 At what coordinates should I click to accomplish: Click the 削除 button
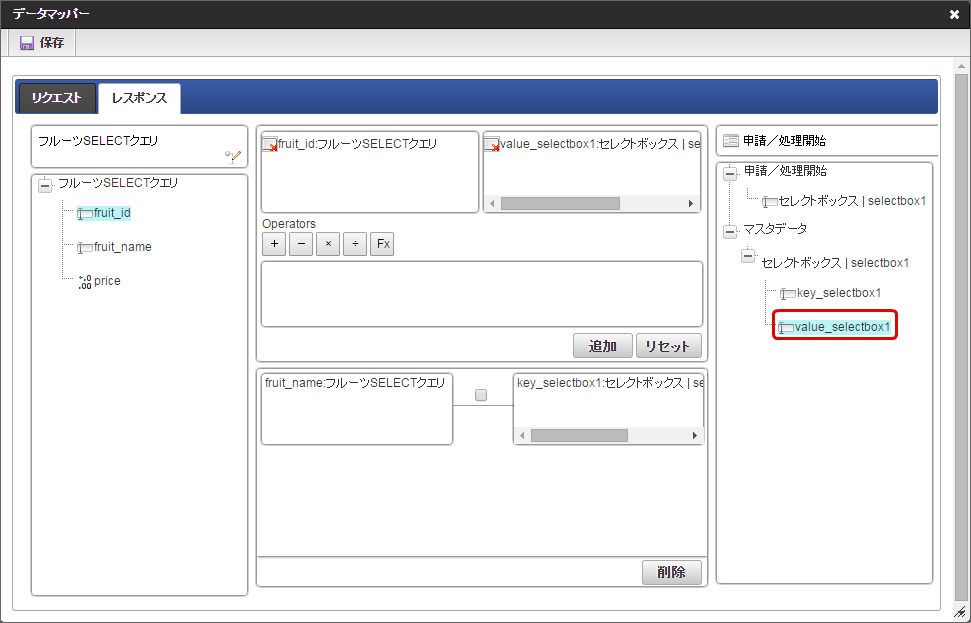[x=672, y=572]
